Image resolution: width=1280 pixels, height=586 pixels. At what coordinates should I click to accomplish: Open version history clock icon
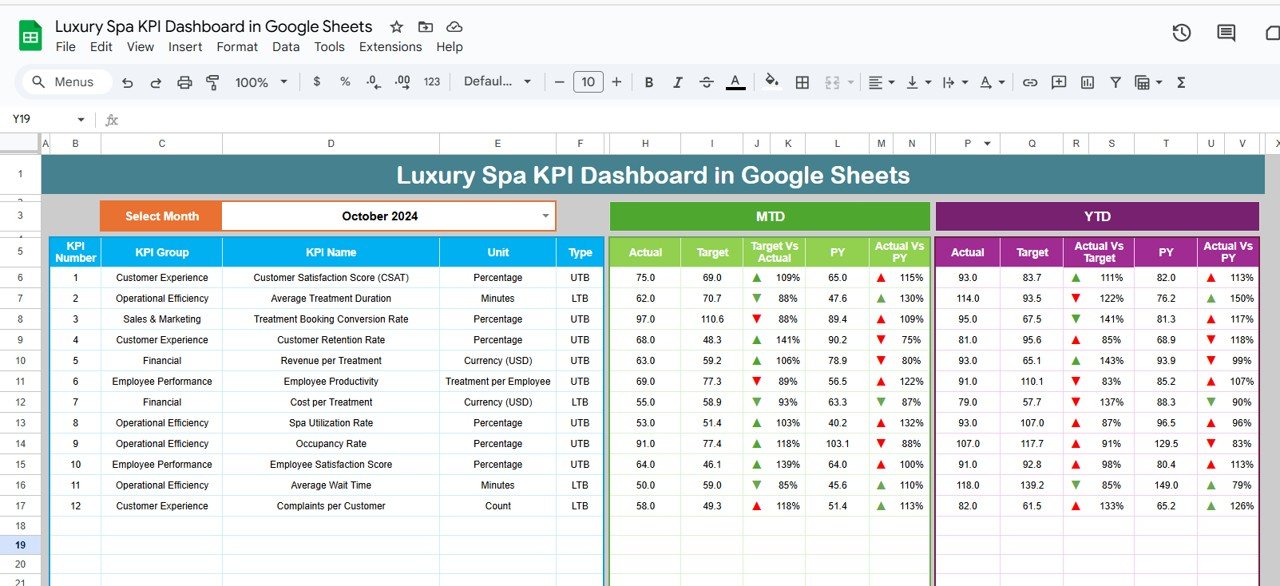tap(1181, 33)
